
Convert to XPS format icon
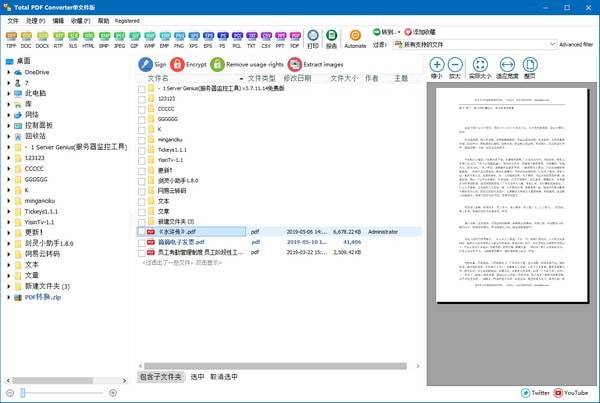click(x=194, y=36)
